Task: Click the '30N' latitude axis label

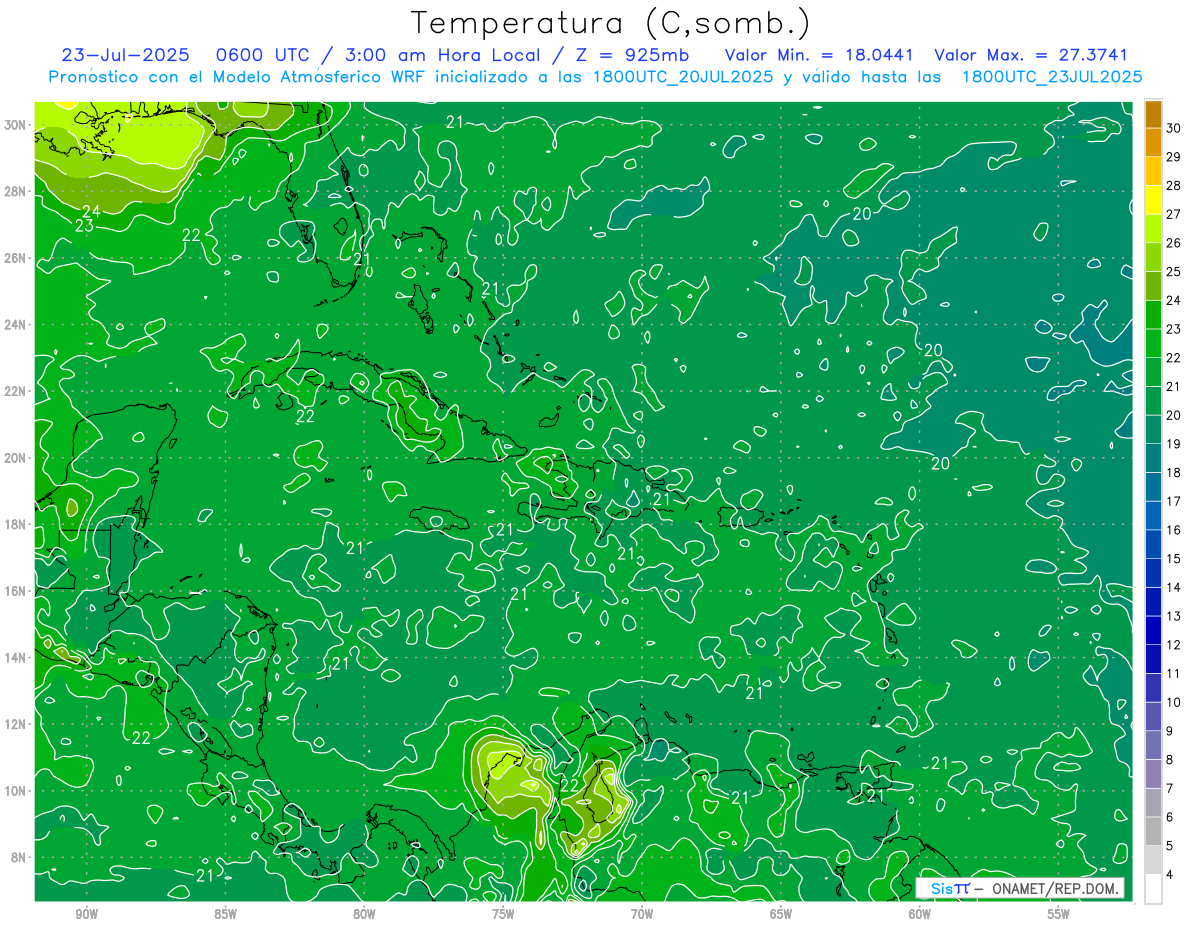Action: [x=16, y=125]
